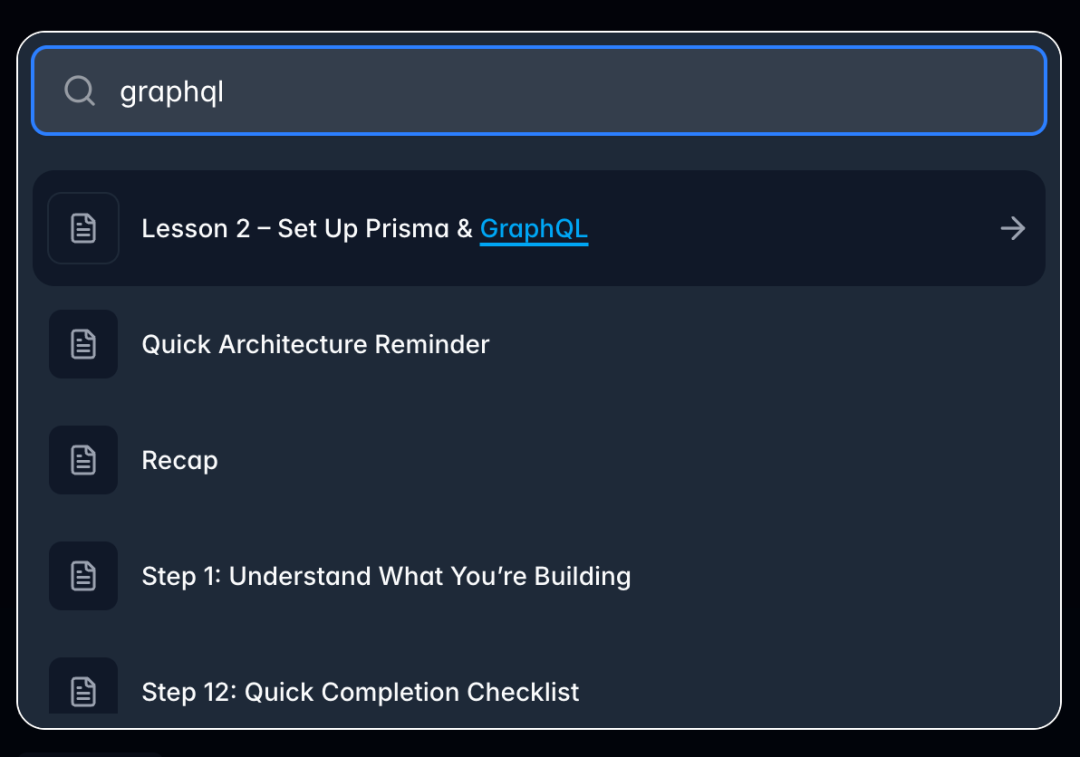Click the magnifying glass search icon
Image resolution: width=1080 pixels, height=757 pixels.
click(x=79, y=90)
